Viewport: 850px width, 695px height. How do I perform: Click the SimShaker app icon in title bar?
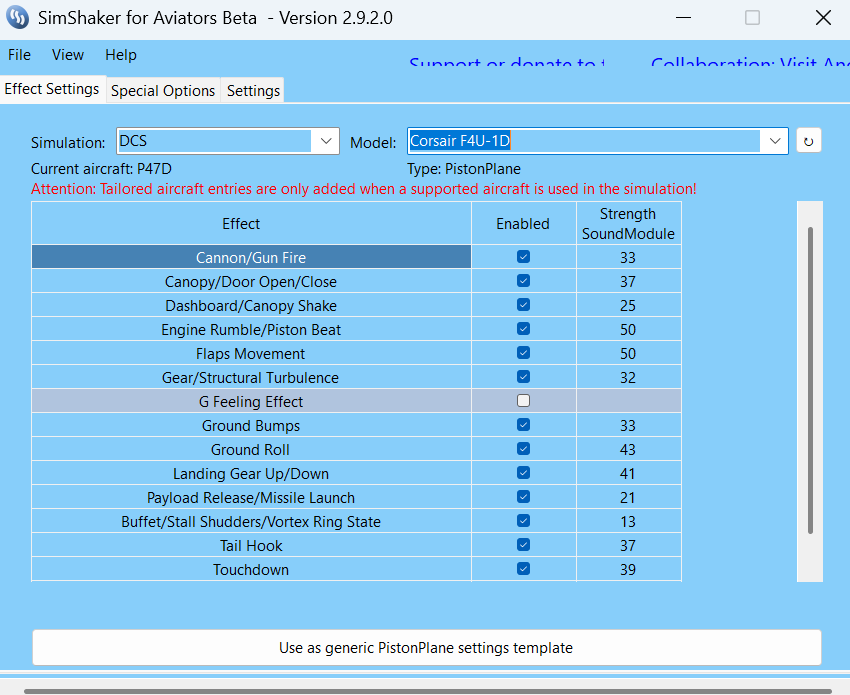pos(18,17)
